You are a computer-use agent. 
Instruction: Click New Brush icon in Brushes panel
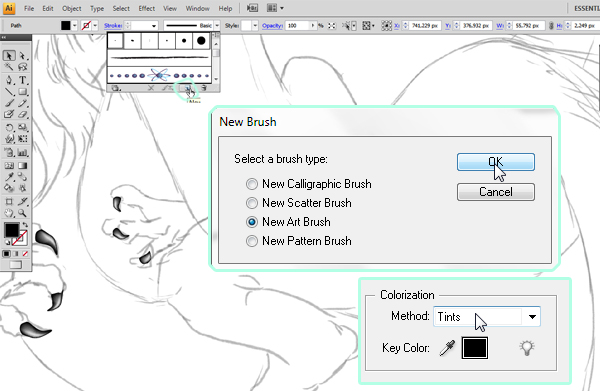188,88
